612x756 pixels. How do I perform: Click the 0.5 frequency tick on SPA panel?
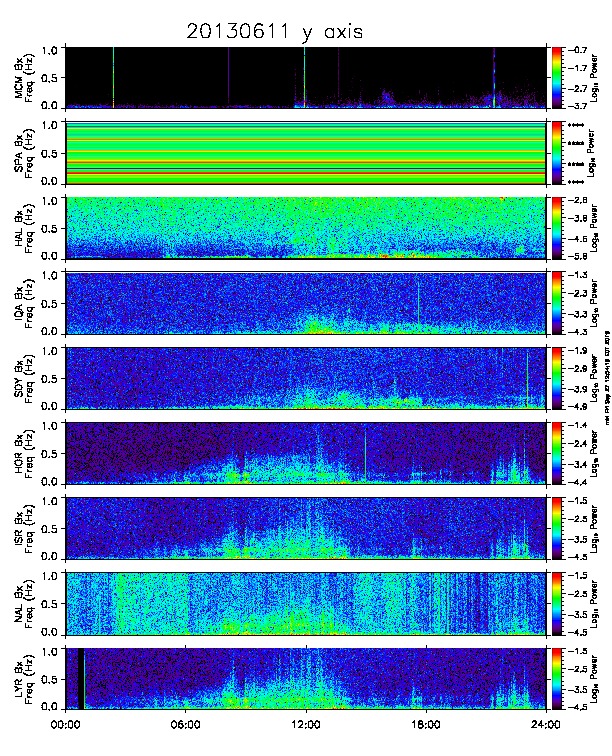click(x=49, y=153)
